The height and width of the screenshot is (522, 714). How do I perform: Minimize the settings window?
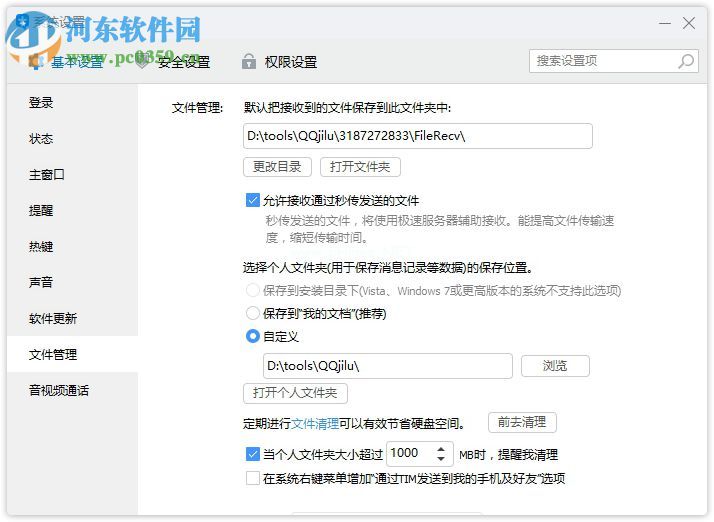[665, 23]
